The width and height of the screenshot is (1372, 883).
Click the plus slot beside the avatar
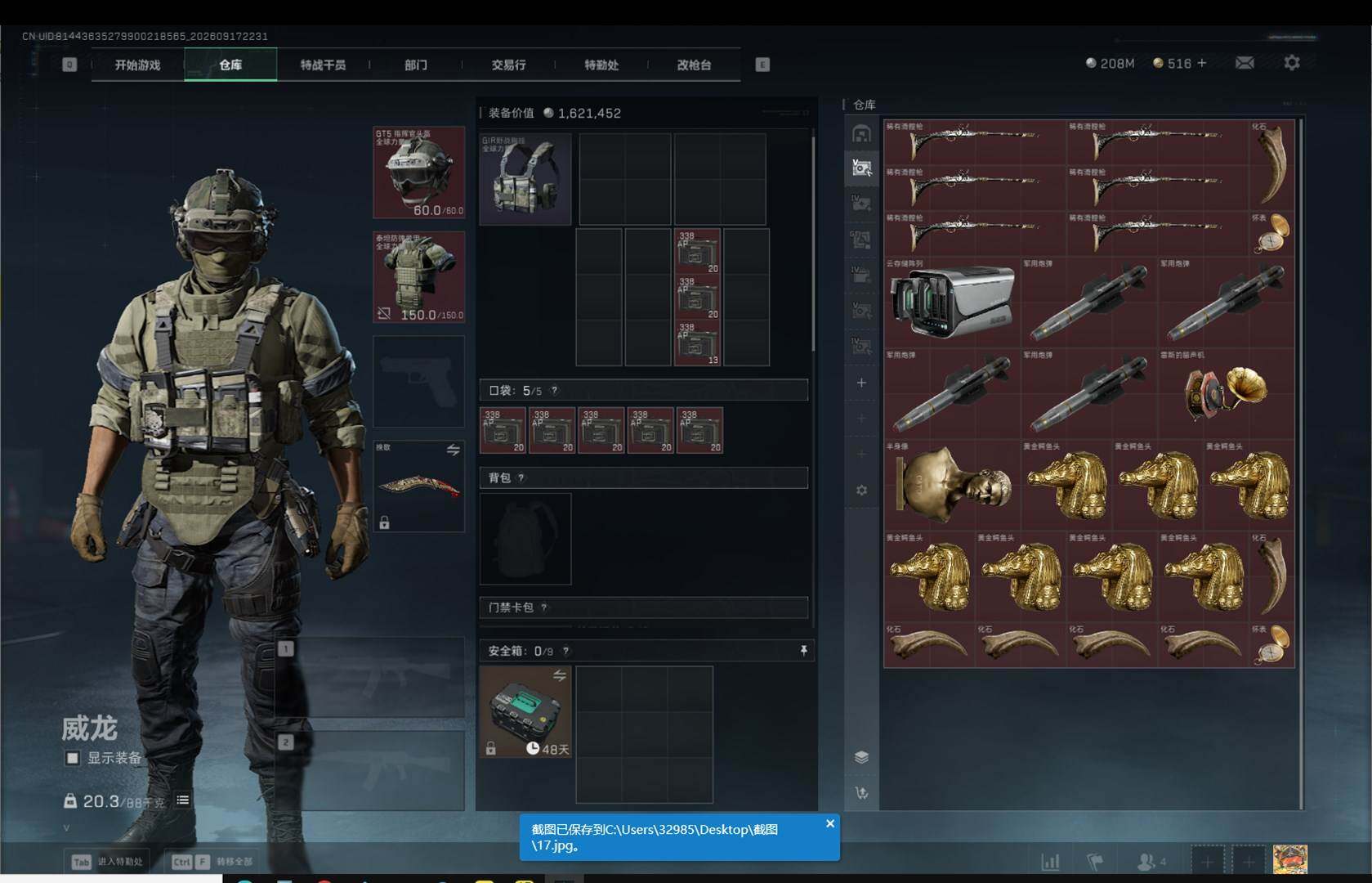click(x=1249, y=860)
